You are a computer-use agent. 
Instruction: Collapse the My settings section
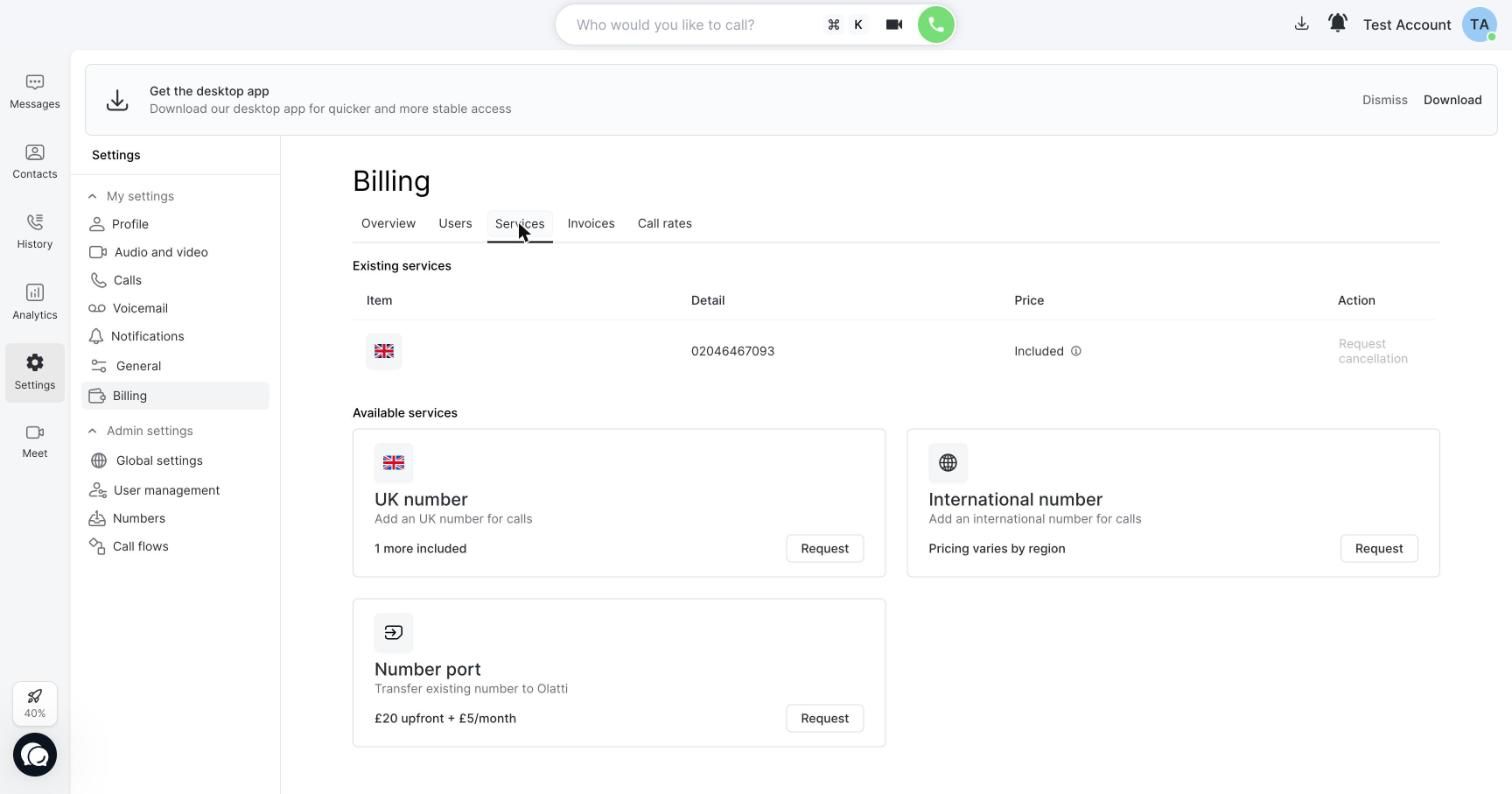[x=92, y=196]
